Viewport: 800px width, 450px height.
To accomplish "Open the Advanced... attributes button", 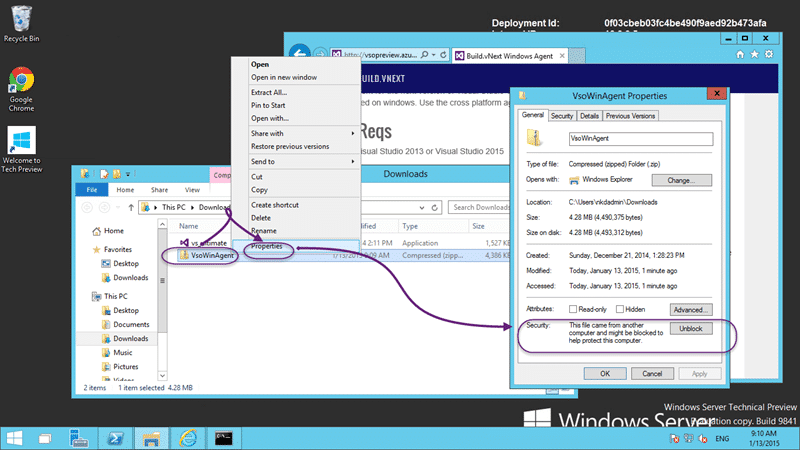I will click(x=691, y=310).
